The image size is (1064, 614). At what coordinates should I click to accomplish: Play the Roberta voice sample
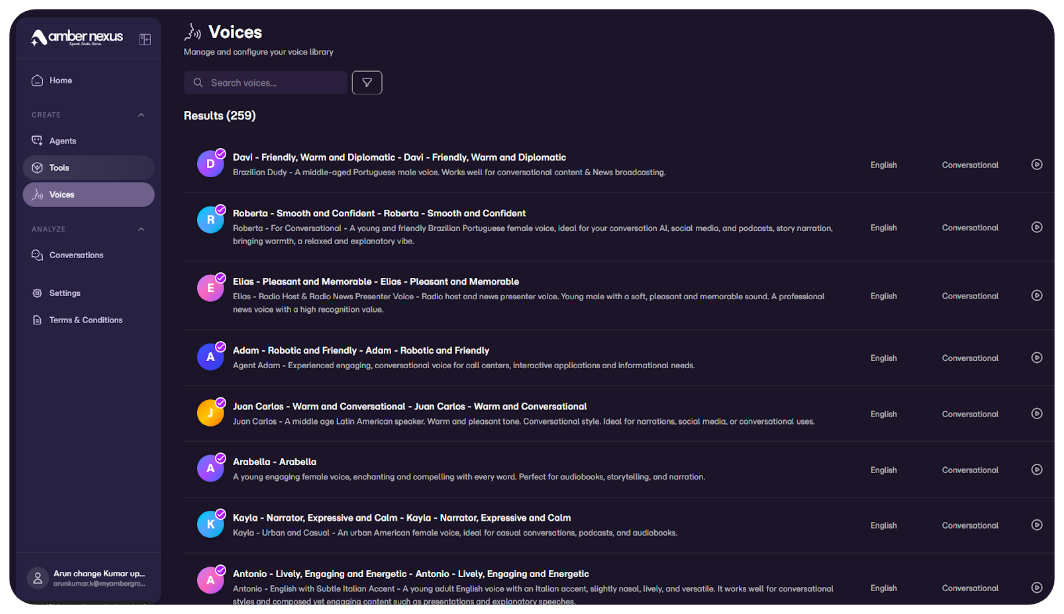point(1037,227)
